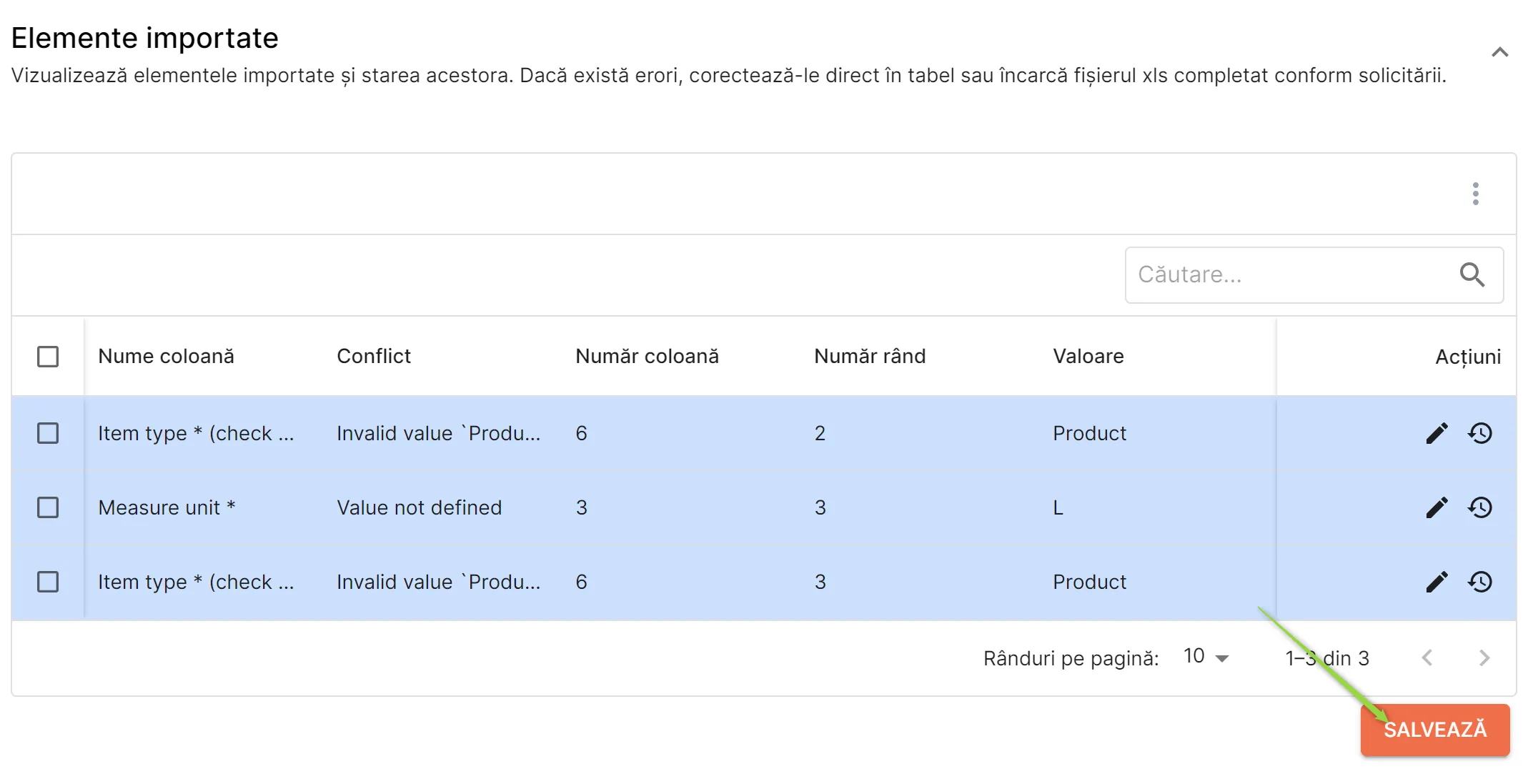1538x784 pixels.
Task: Sort by Număr coloană header
Action: tap(647, 356)
